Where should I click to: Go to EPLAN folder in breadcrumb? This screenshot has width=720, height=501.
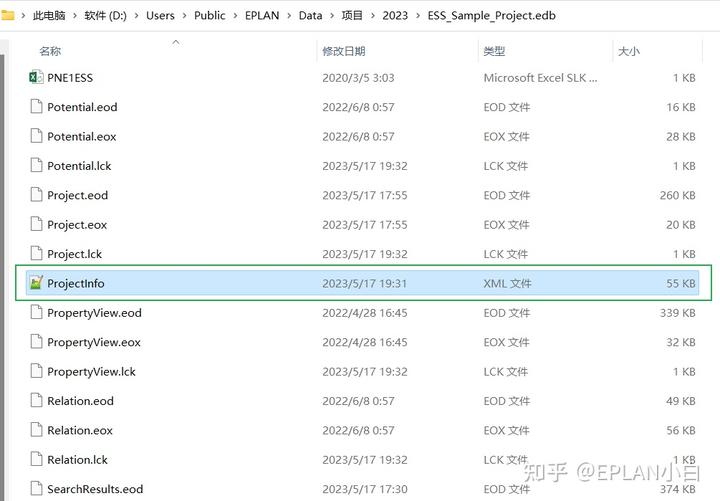[262, 16]
